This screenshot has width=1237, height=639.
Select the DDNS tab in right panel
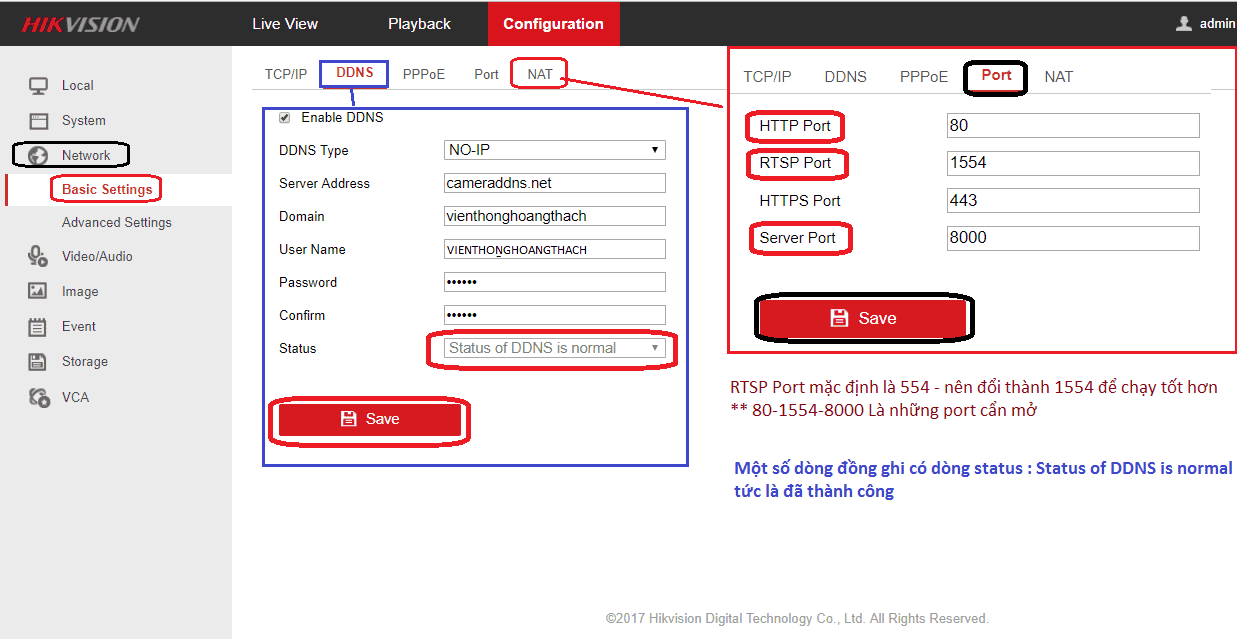click(x=846, y=77)
